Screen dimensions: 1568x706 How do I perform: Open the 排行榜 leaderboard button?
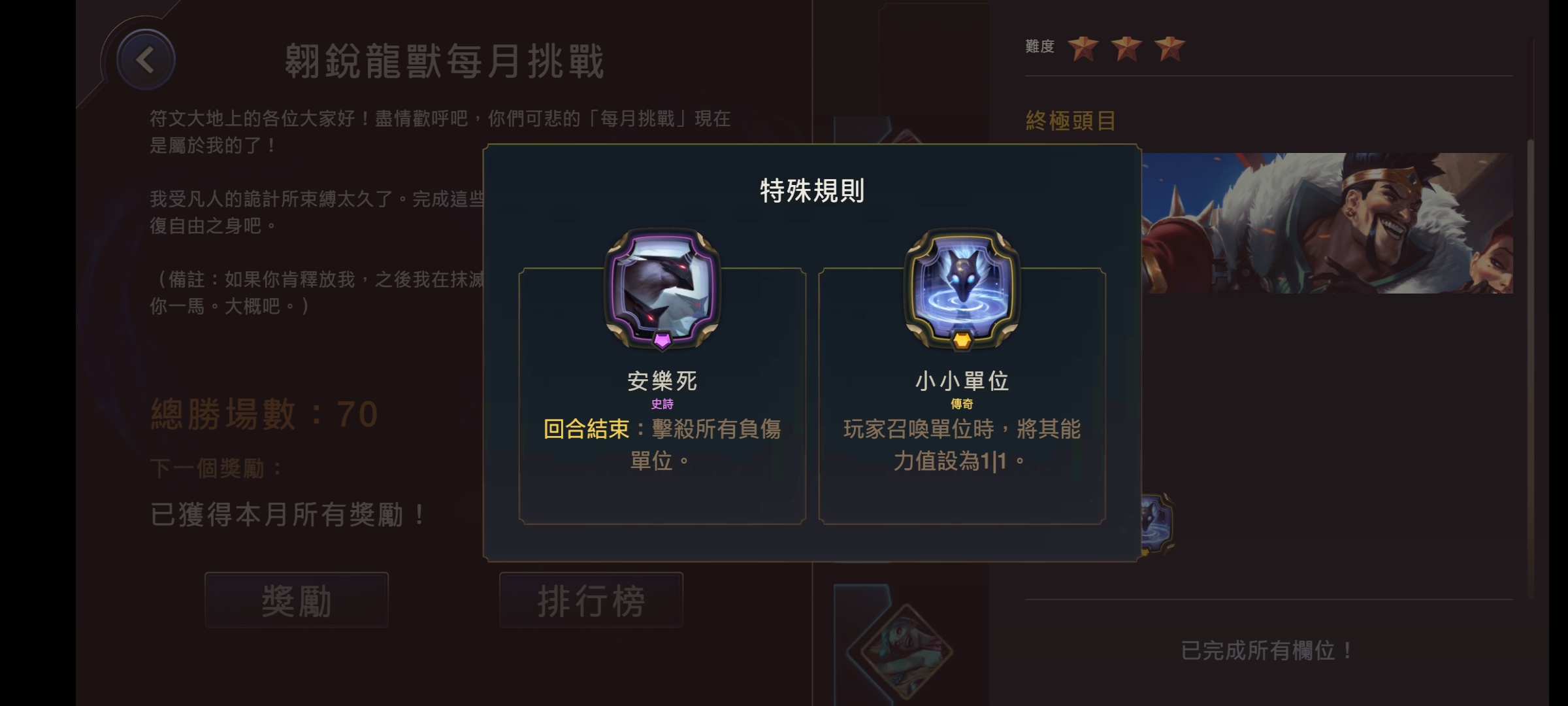tap(591, 600)
